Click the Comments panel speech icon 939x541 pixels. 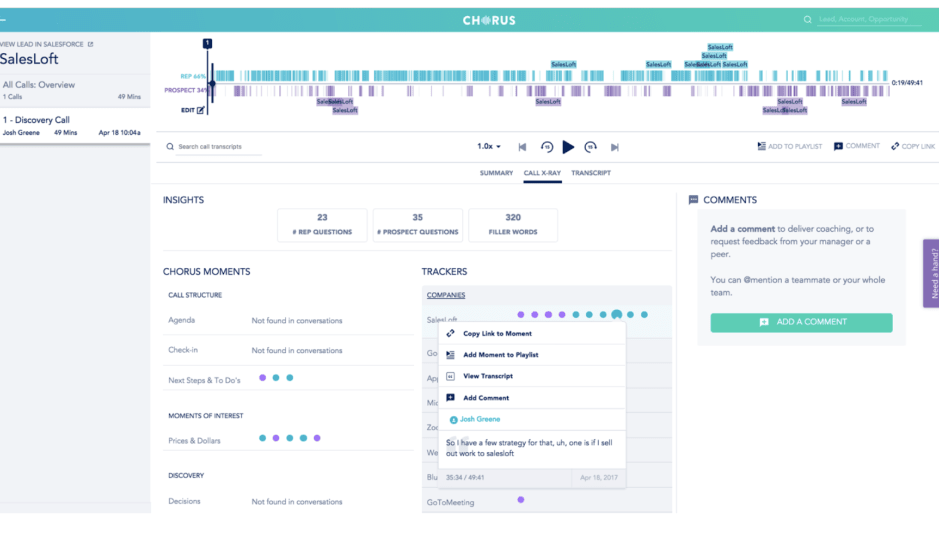[x=693, y=200]
